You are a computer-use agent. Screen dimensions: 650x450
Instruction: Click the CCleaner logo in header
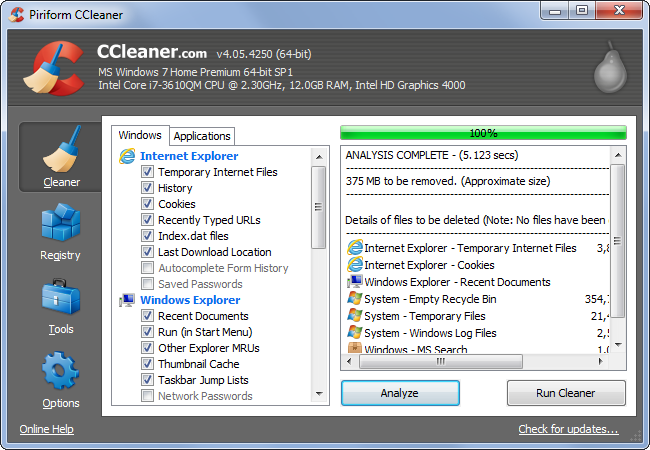click(x=54, y=68)
